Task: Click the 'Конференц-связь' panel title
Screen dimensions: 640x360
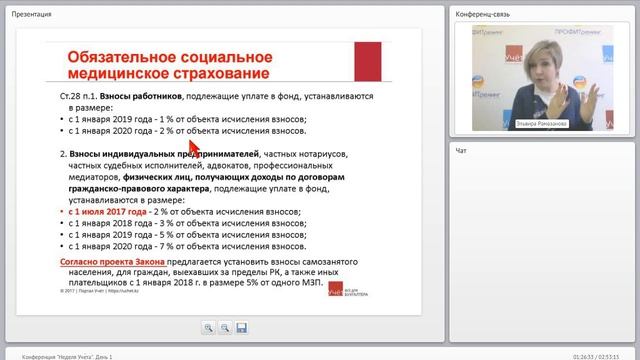Action: [482, 14]
